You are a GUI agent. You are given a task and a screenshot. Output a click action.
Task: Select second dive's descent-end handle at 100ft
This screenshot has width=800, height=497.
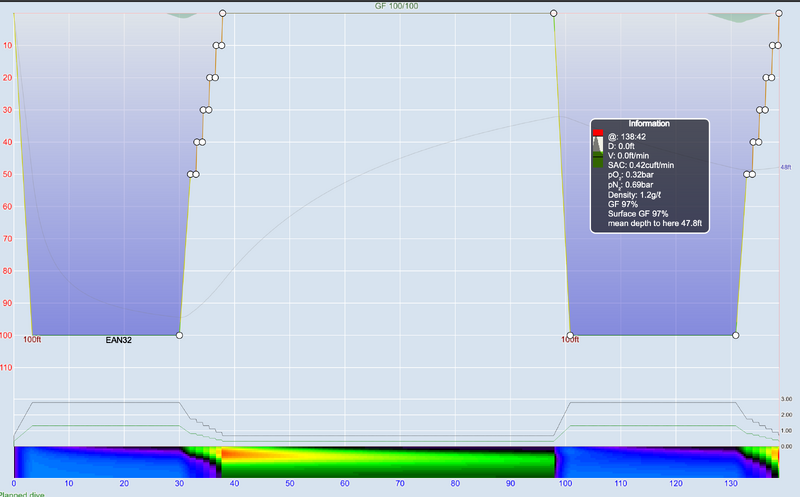pos(570,335)
